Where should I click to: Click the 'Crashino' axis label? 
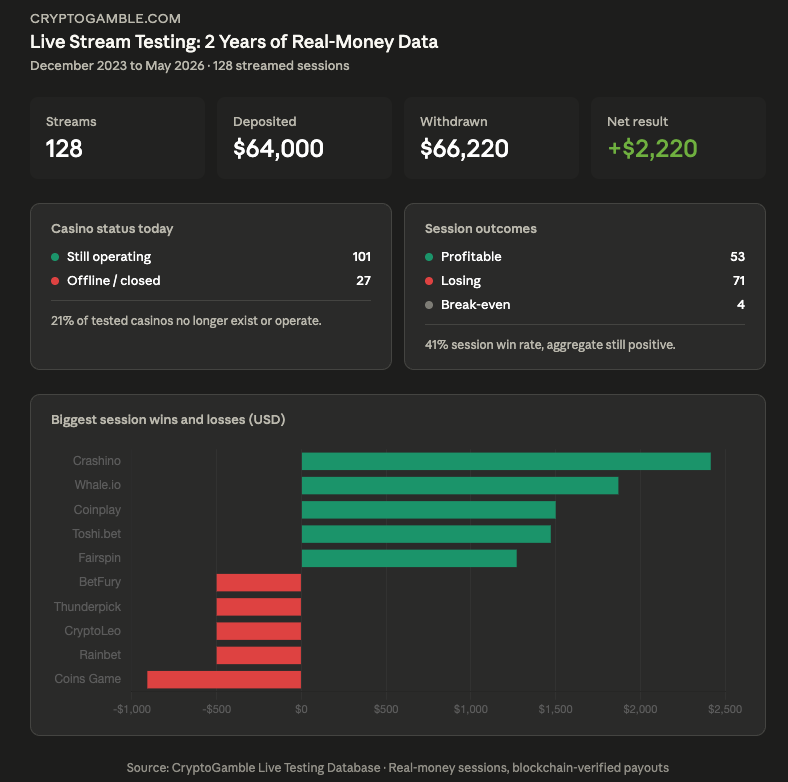[96, 461]
